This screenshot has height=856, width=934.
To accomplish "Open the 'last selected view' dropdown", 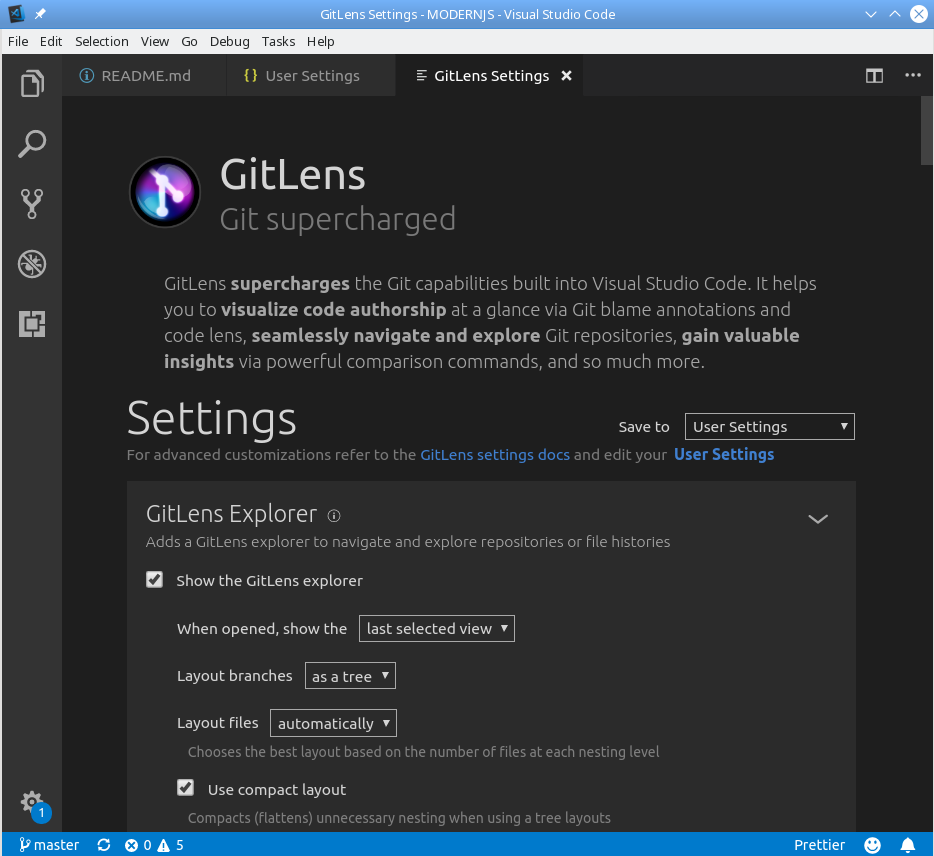I will pyautogui.click(x=436, y=629).
